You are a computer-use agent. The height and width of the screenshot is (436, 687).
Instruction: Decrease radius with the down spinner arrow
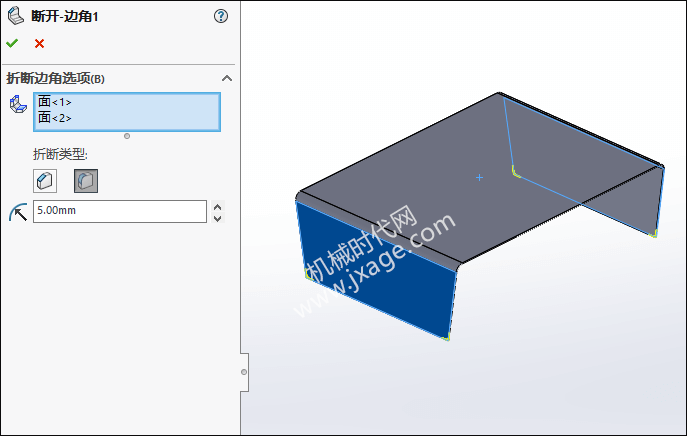[217, 218]
